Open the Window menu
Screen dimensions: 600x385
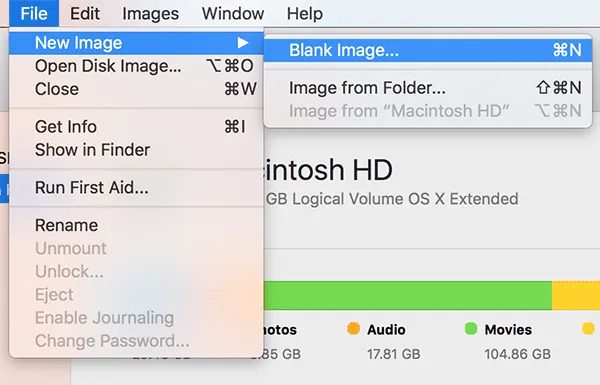[x=233, y=13]
